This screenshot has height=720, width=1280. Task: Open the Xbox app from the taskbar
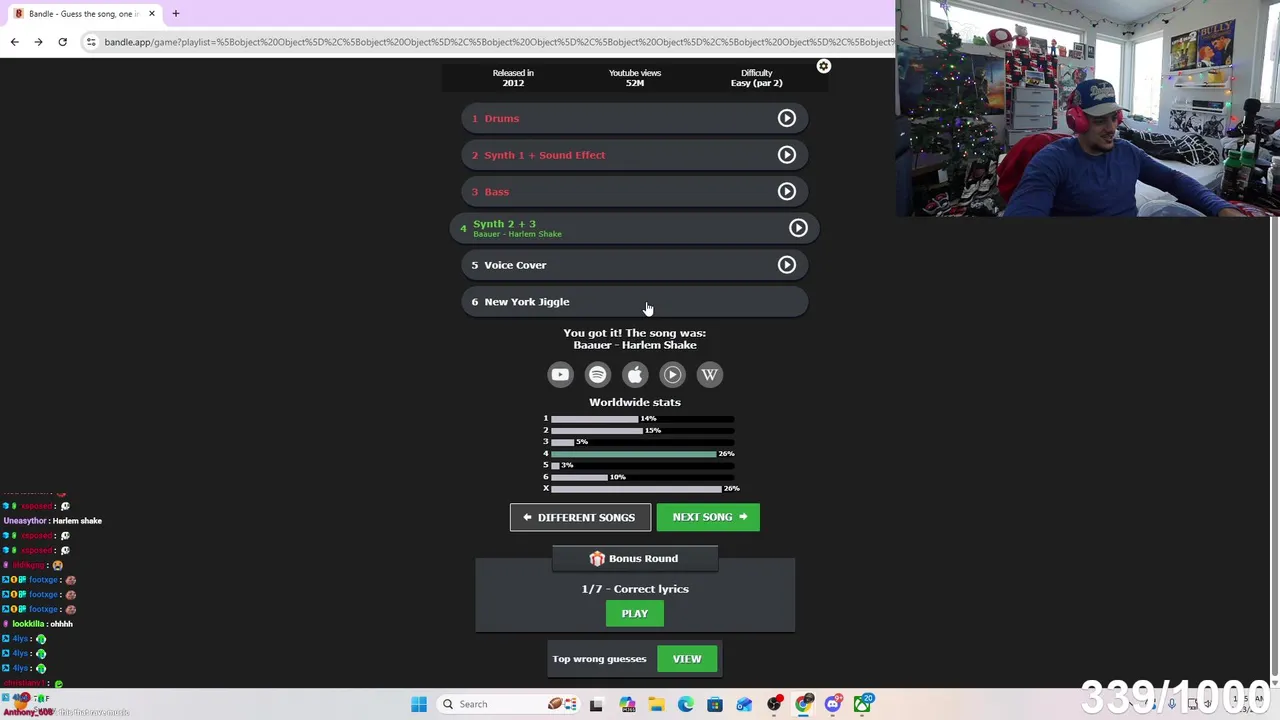coord(862,704)
